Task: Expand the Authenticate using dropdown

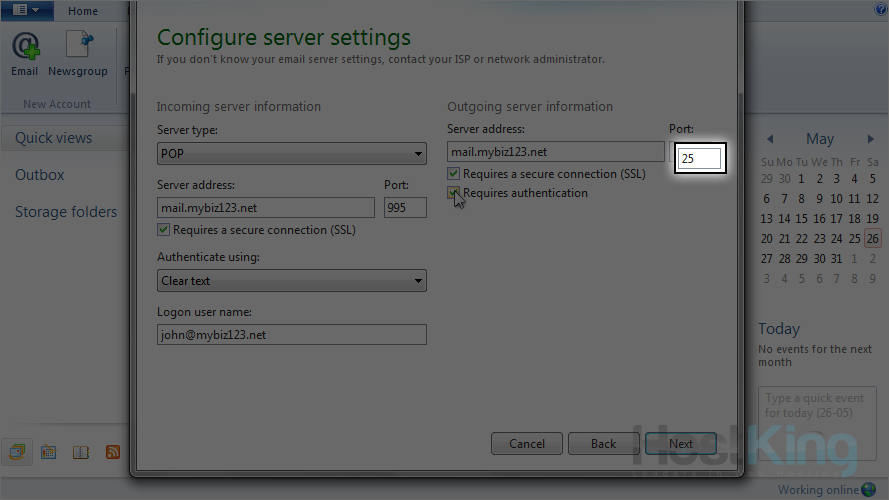Action: coord(292,281)
